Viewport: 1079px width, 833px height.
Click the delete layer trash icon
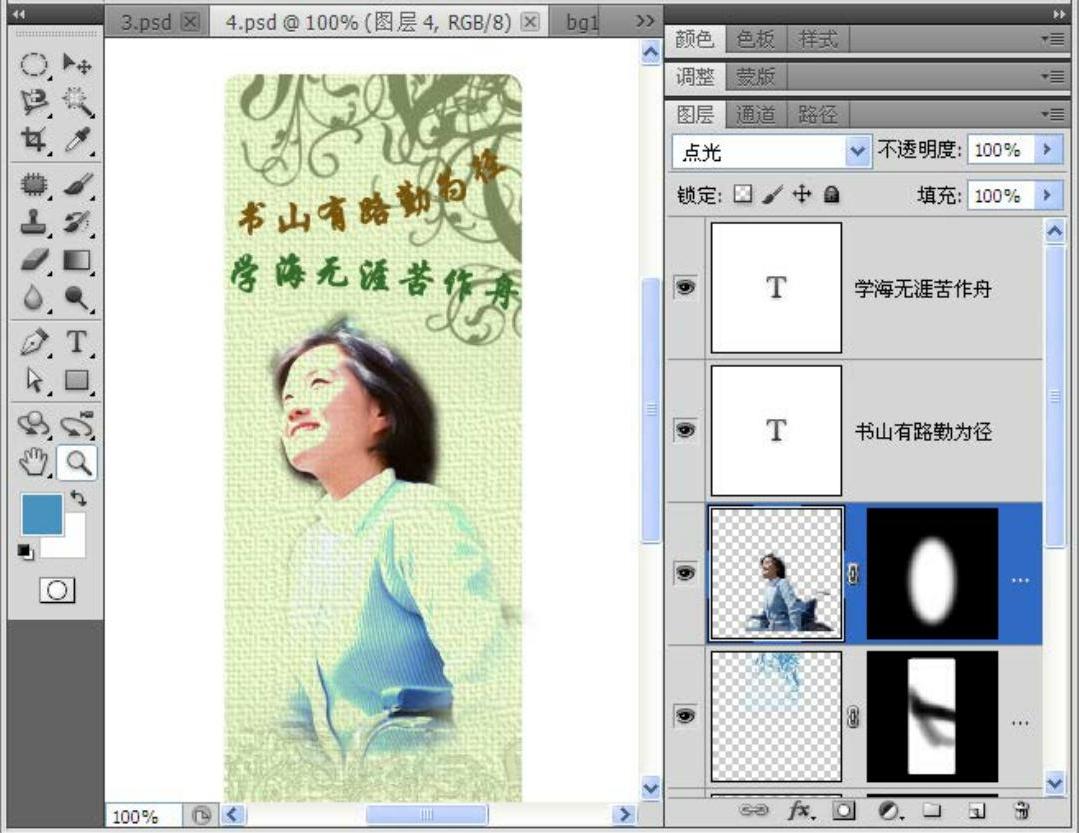1021,810
